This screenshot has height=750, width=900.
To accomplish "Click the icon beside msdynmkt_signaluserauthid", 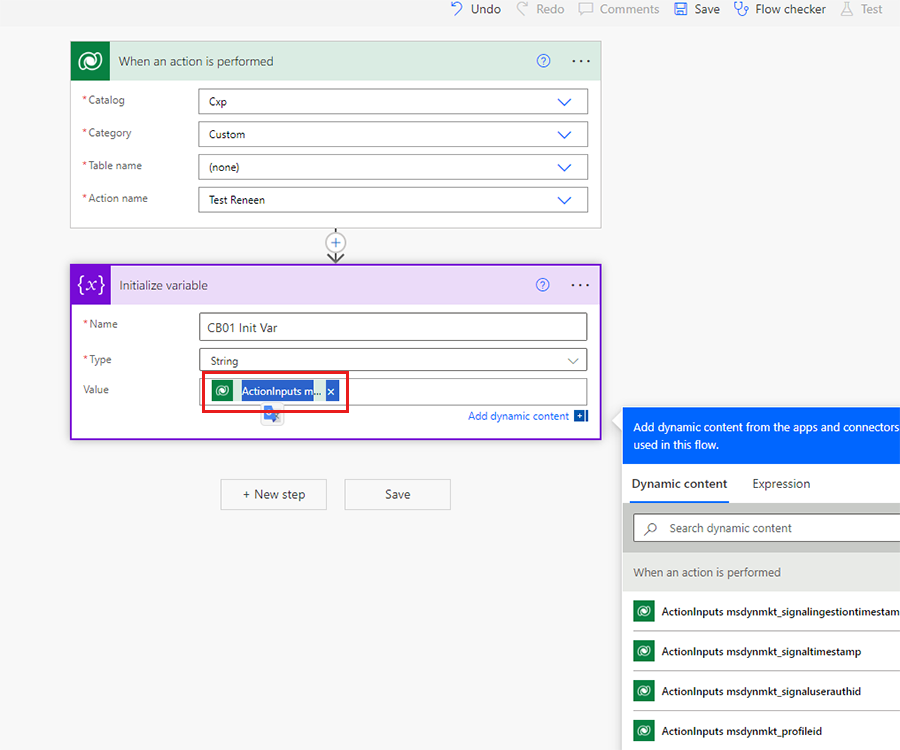I will pyautogui.click(x=644, y=690).
